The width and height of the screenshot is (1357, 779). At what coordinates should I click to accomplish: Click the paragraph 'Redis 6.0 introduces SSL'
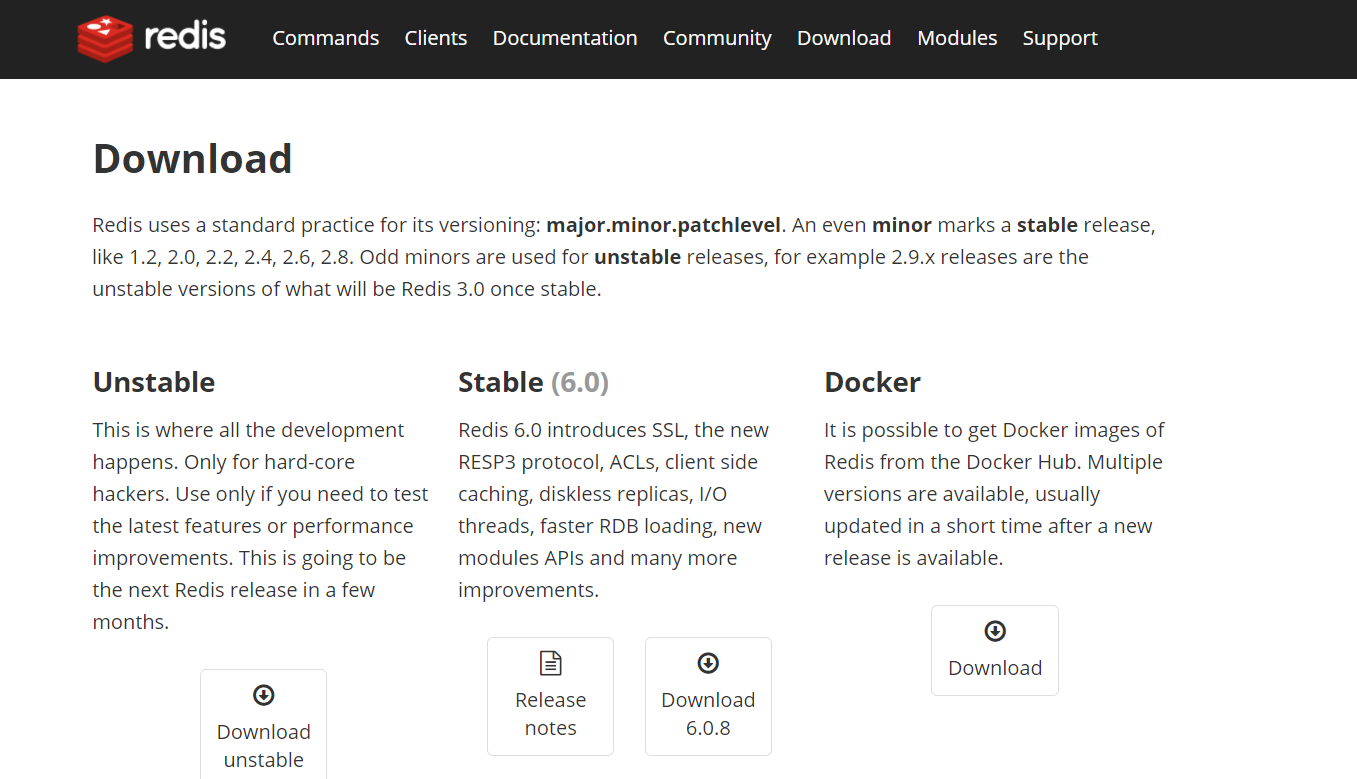[x=614, y=510]
